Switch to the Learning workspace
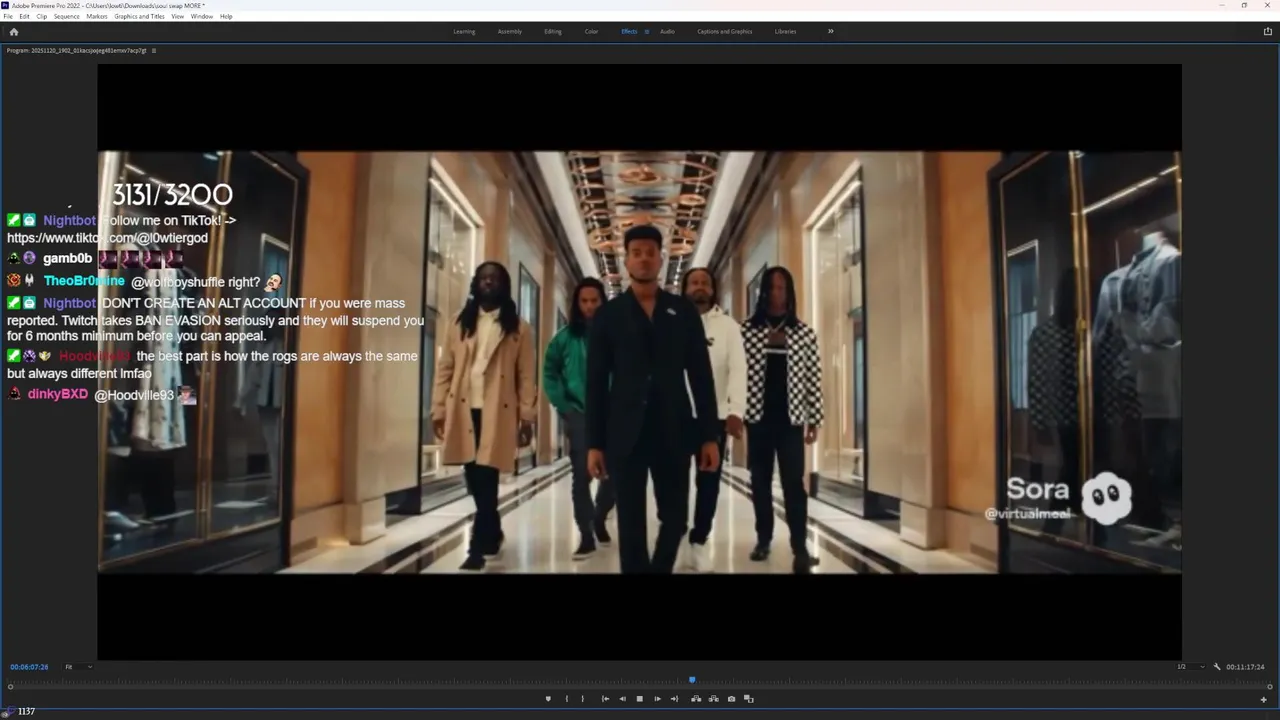The height and width of the screenshot is (720, 1280). point(464,31)
